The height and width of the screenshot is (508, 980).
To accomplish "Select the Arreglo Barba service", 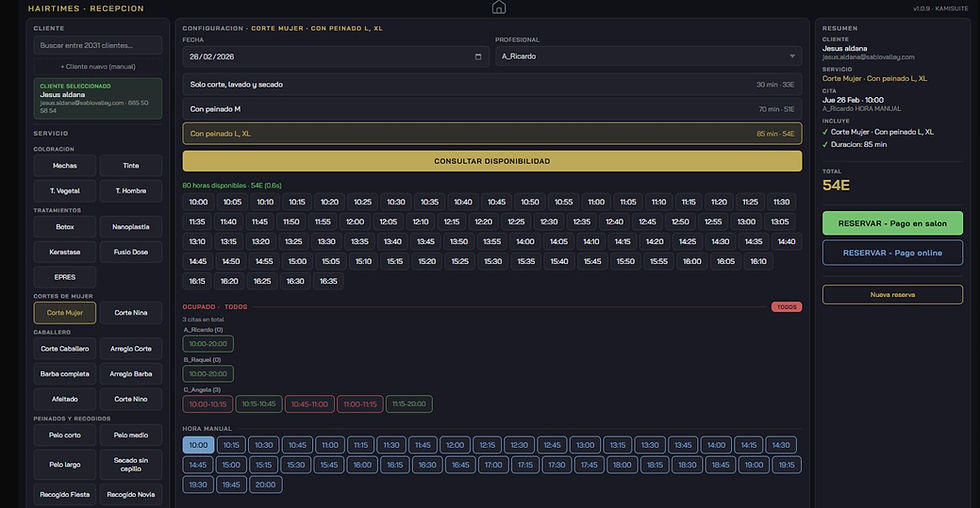I will 131,374.
